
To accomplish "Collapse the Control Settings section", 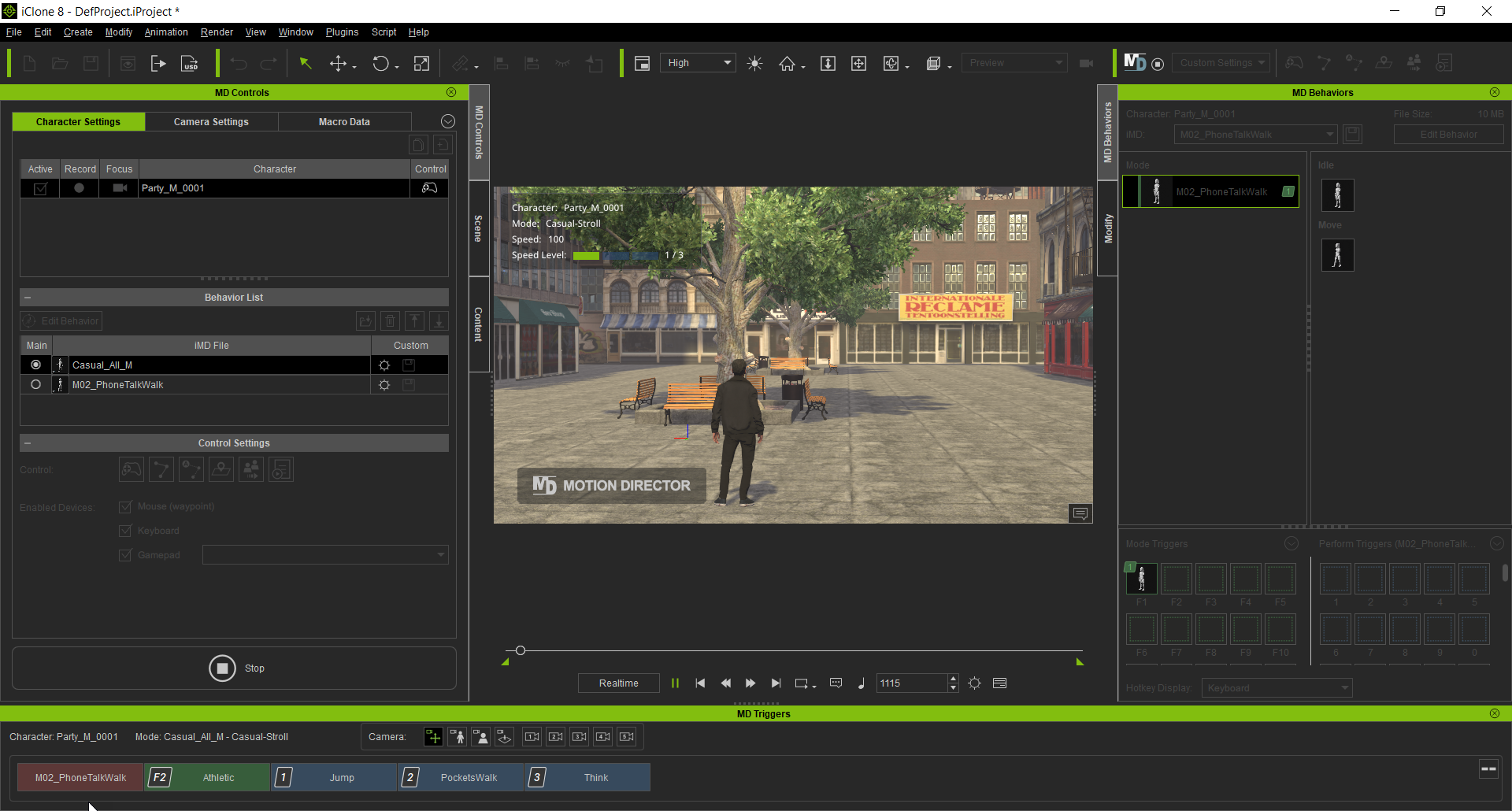I will click(x=28, y=443).
